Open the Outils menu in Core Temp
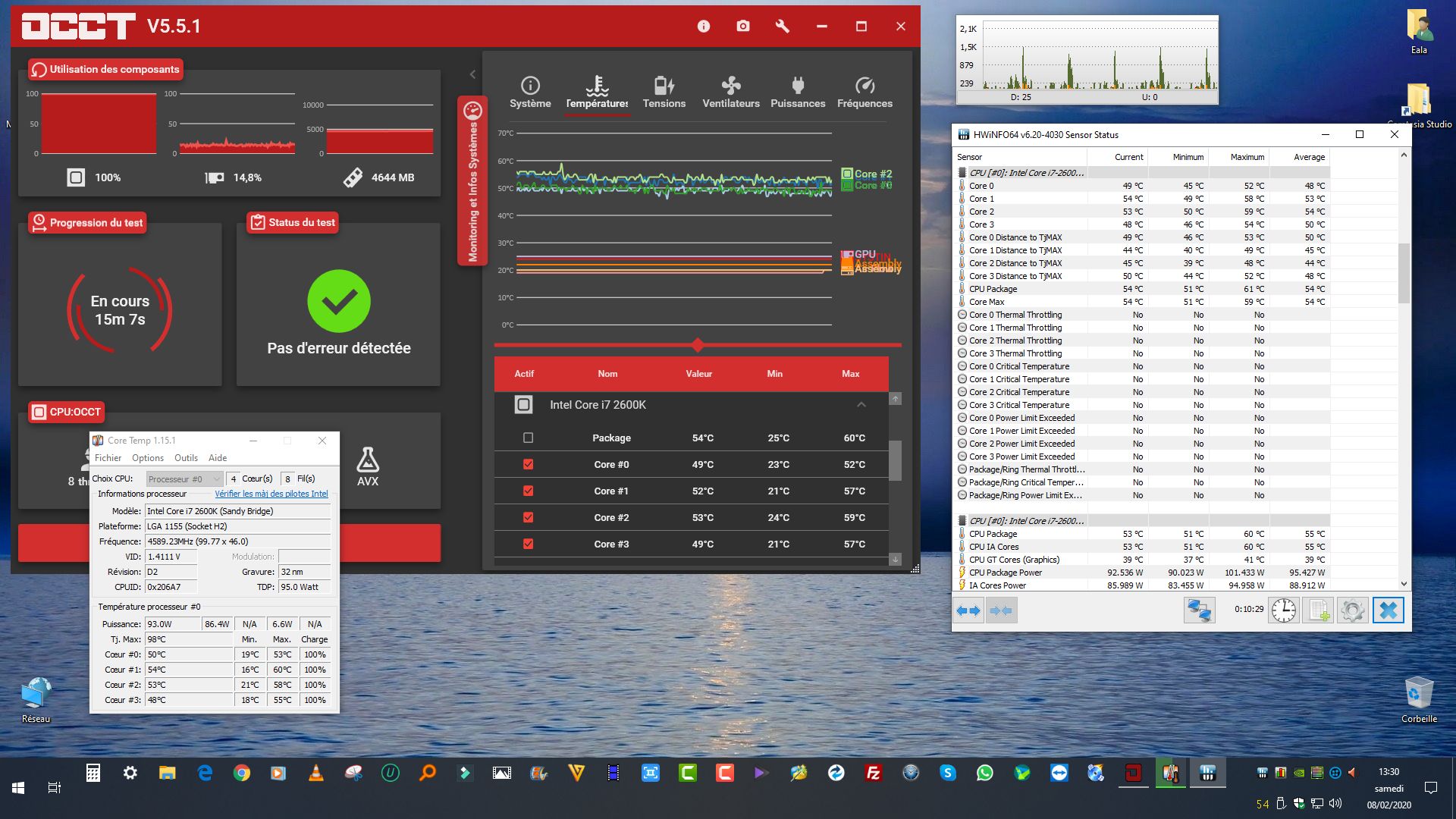The width and height of the screenshot is (1456, 819). click(x=186, y=458)
